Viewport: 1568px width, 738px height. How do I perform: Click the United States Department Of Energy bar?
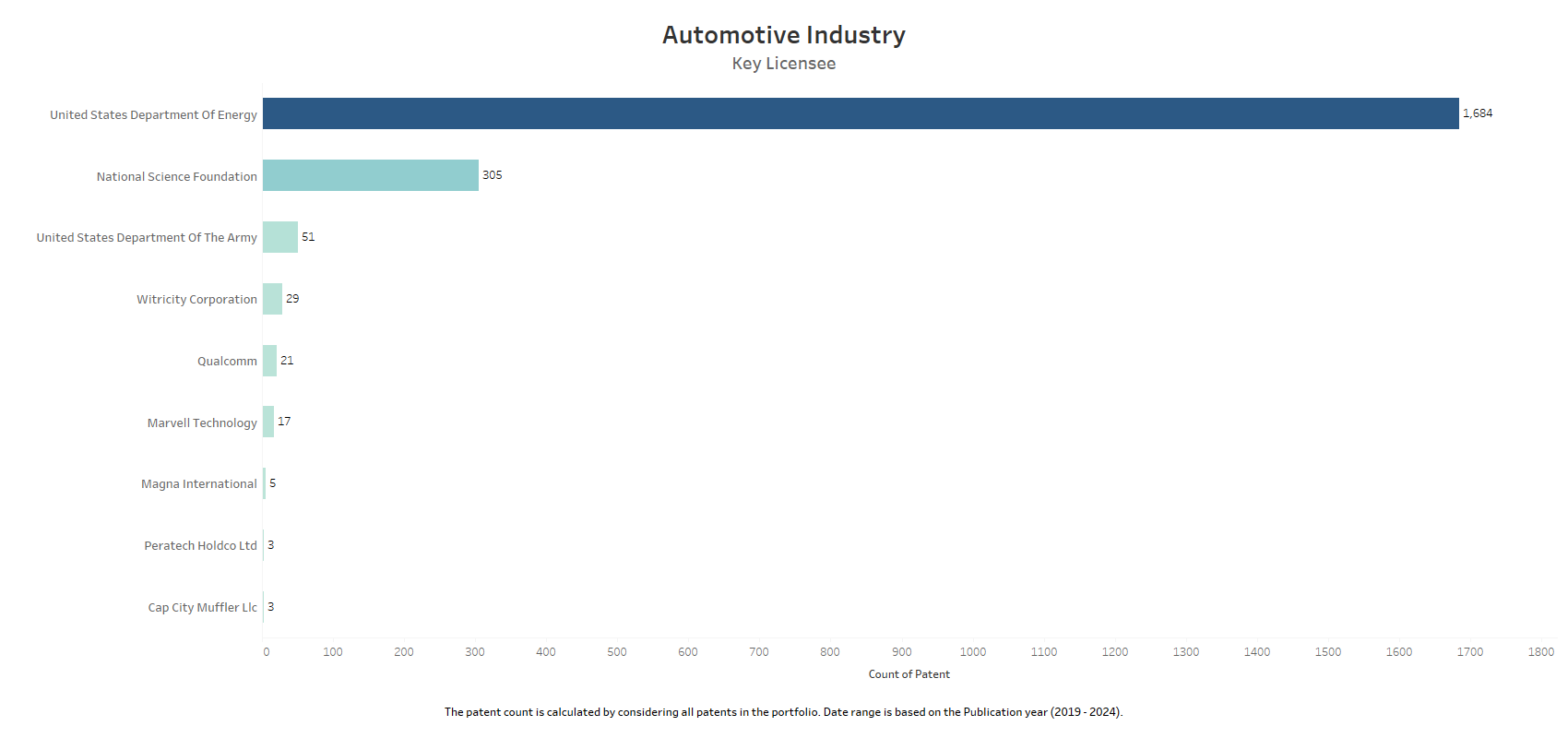(x=860, y=113)
